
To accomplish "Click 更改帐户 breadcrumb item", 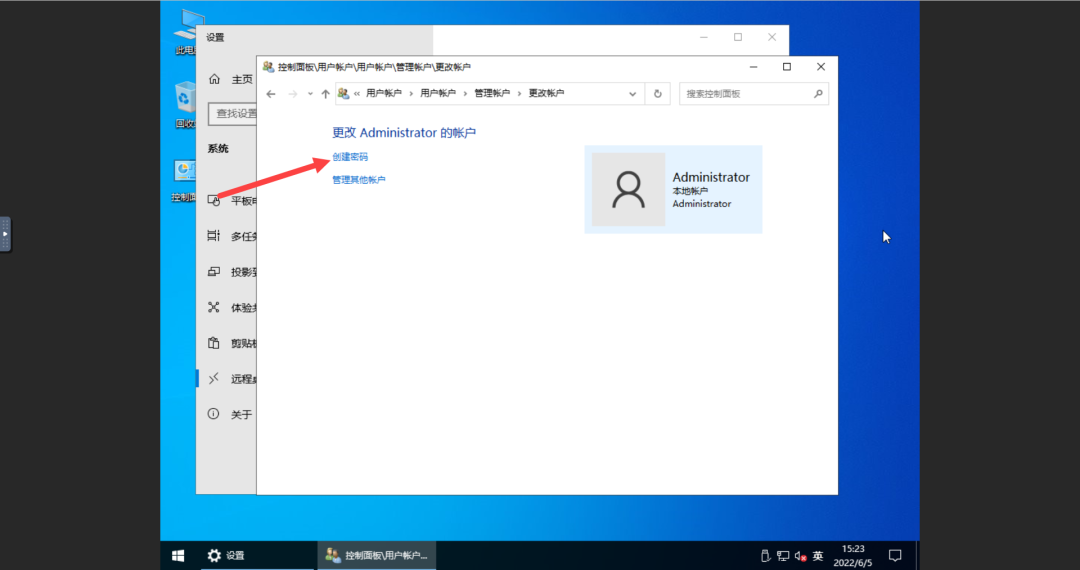I will click(546, 94).
